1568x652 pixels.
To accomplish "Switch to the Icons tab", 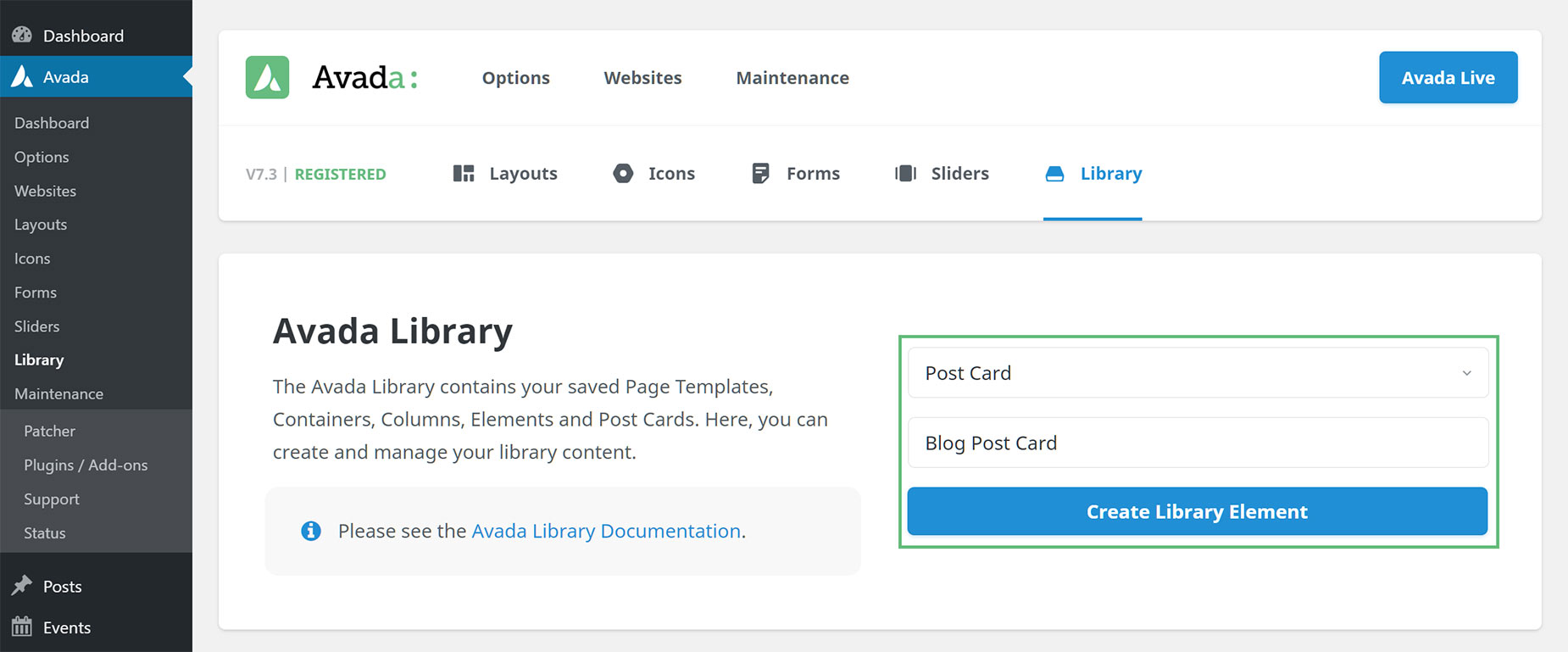I will (653, 173).
